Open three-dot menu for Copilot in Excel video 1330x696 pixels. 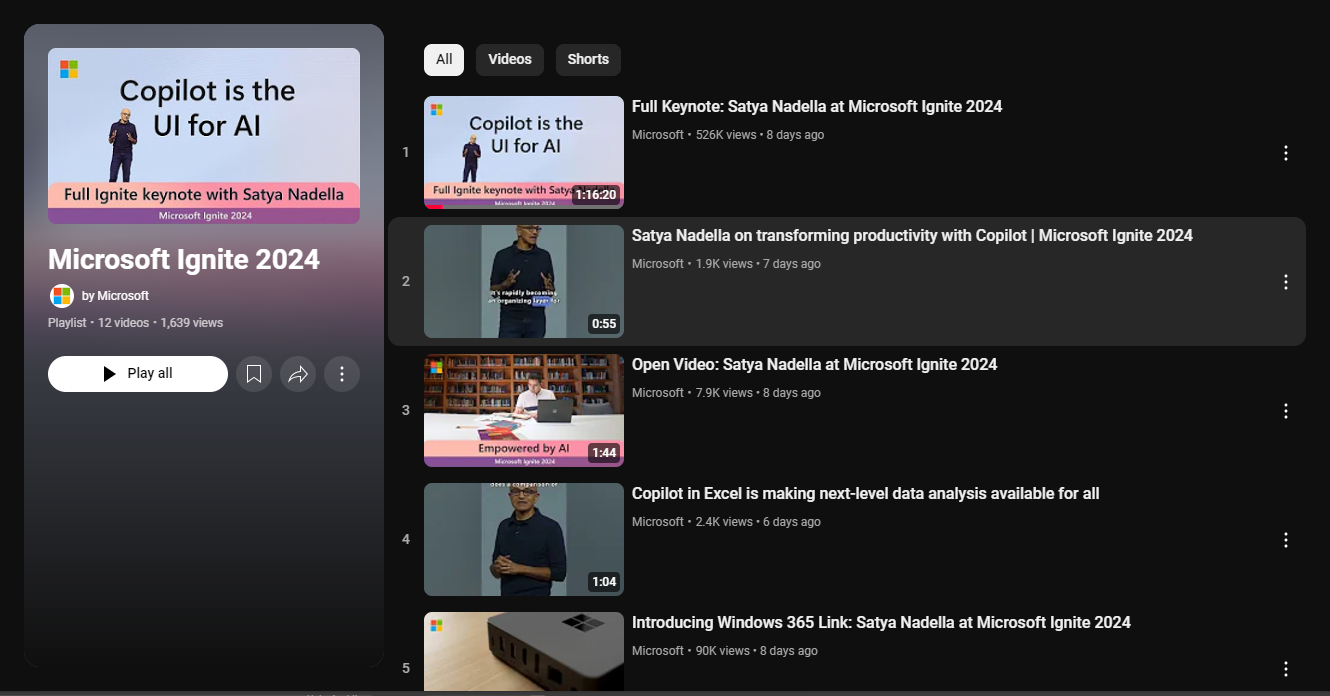pyautogui.click(x=1286, y=540)
